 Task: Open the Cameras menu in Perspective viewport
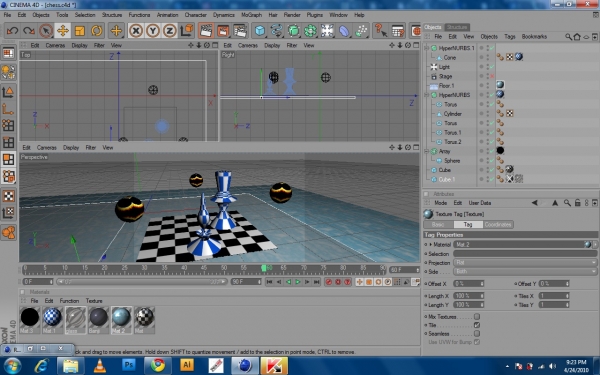point(47,147)
